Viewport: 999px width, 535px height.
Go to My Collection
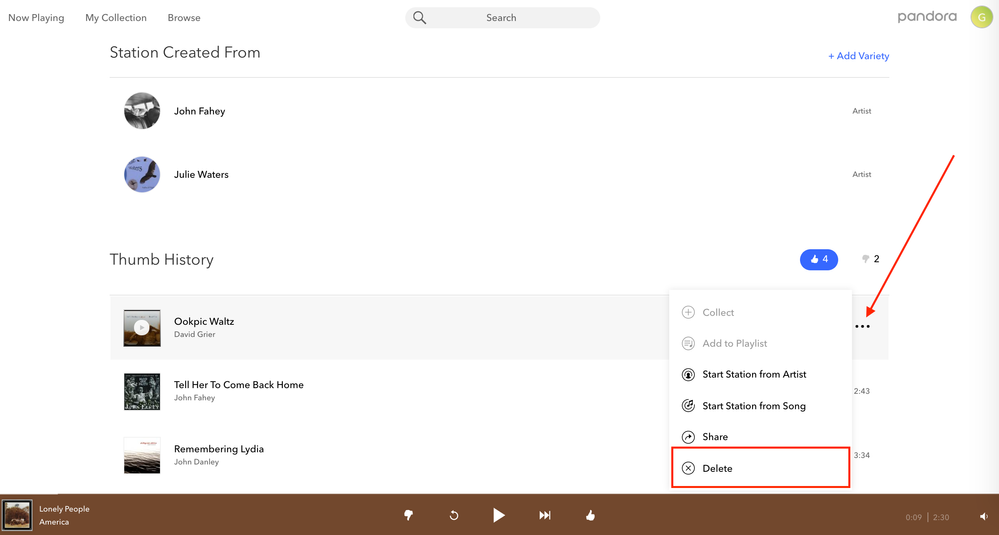(x=116, y=18)
